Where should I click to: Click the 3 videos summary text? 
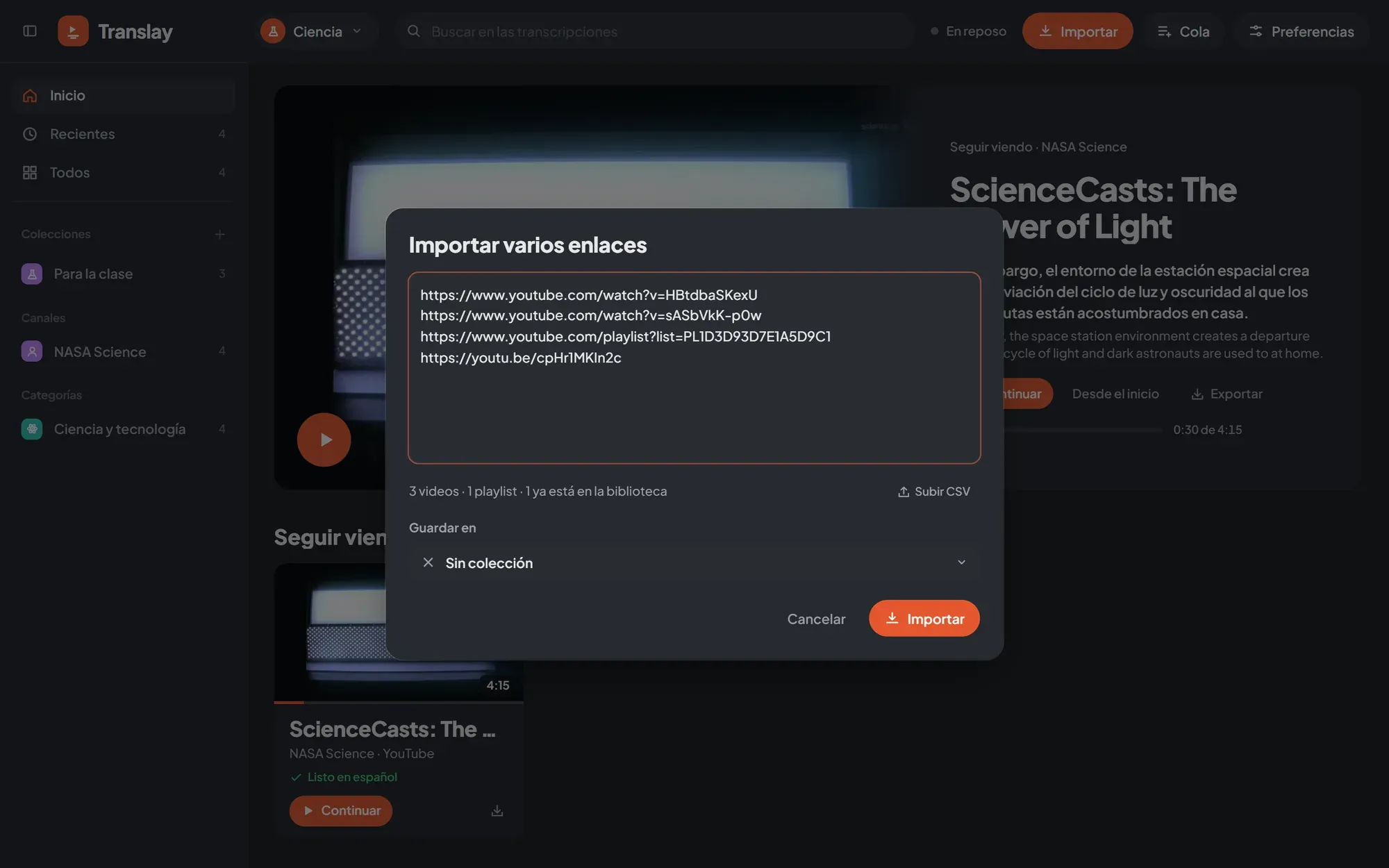tap(434, 492)
